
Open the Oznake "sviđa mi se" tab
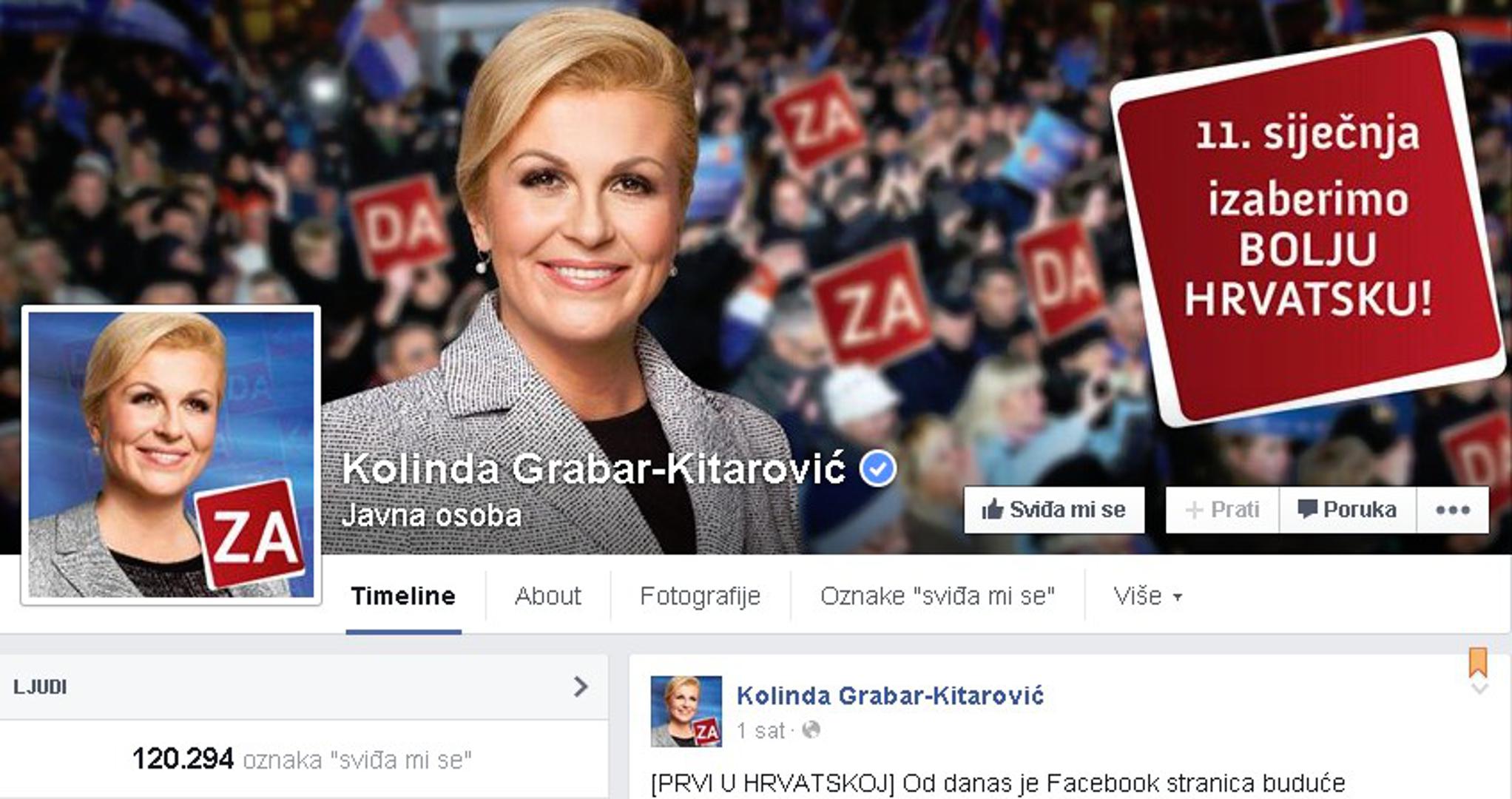click(x=937, y=596)
